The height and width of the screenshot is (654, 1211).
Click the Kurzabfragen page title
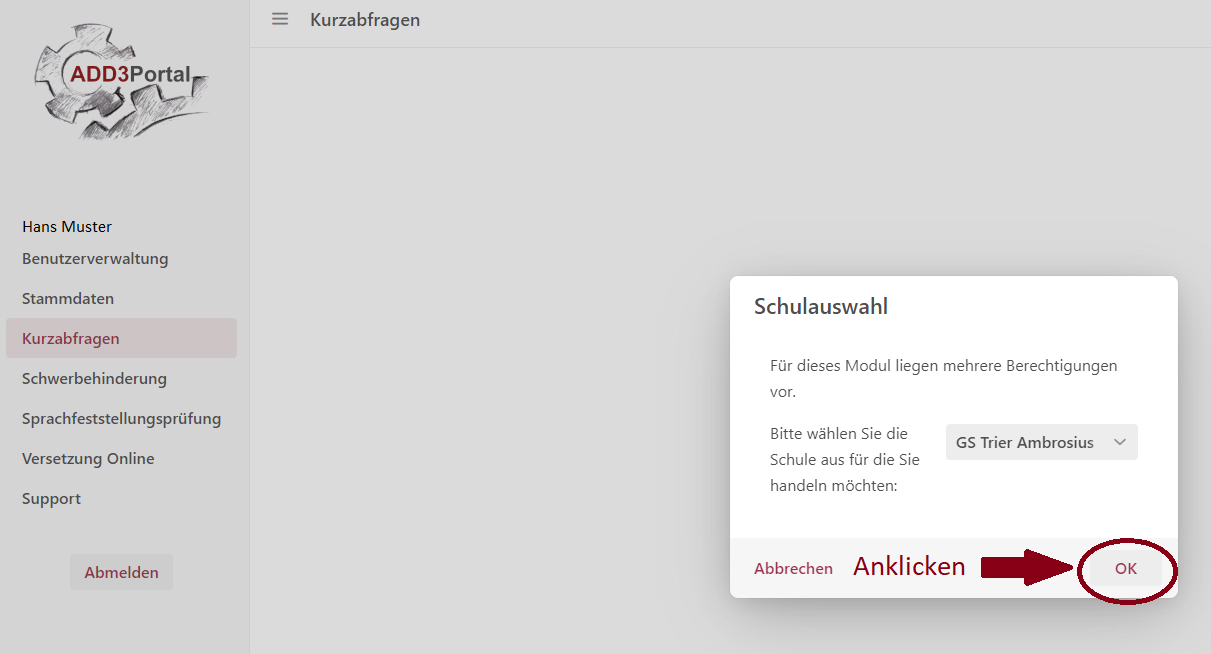(x=365, y=19)
